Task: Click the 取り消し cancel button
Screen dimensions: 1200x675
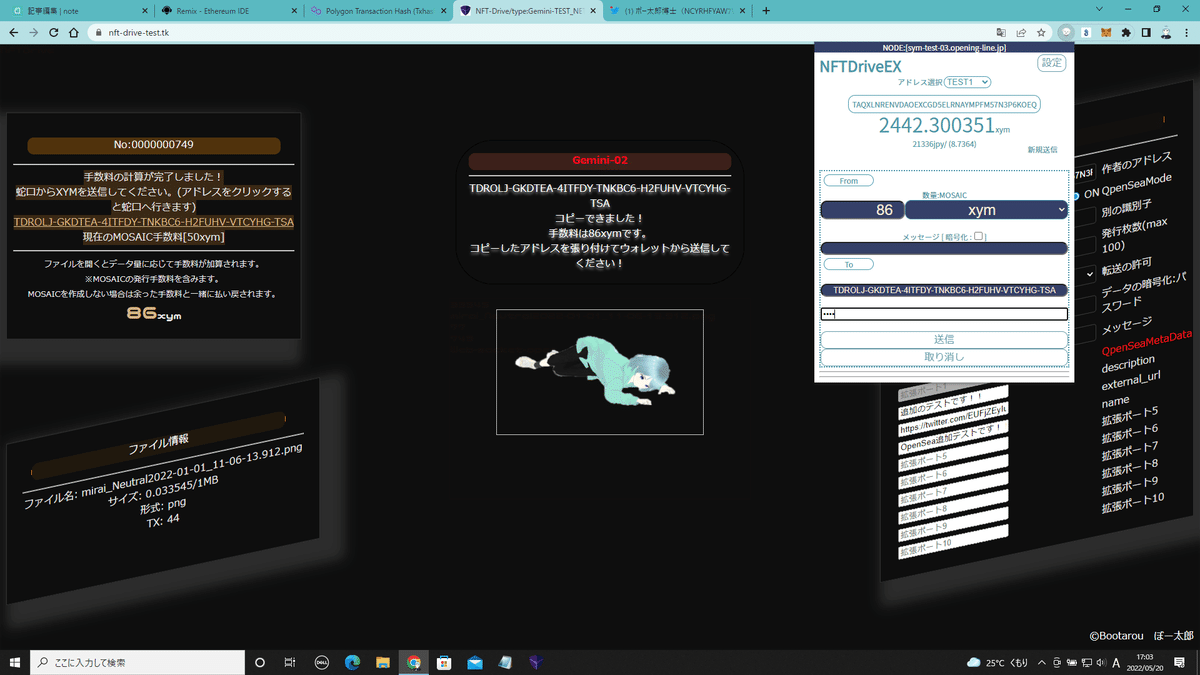Action: pos(944,357)
